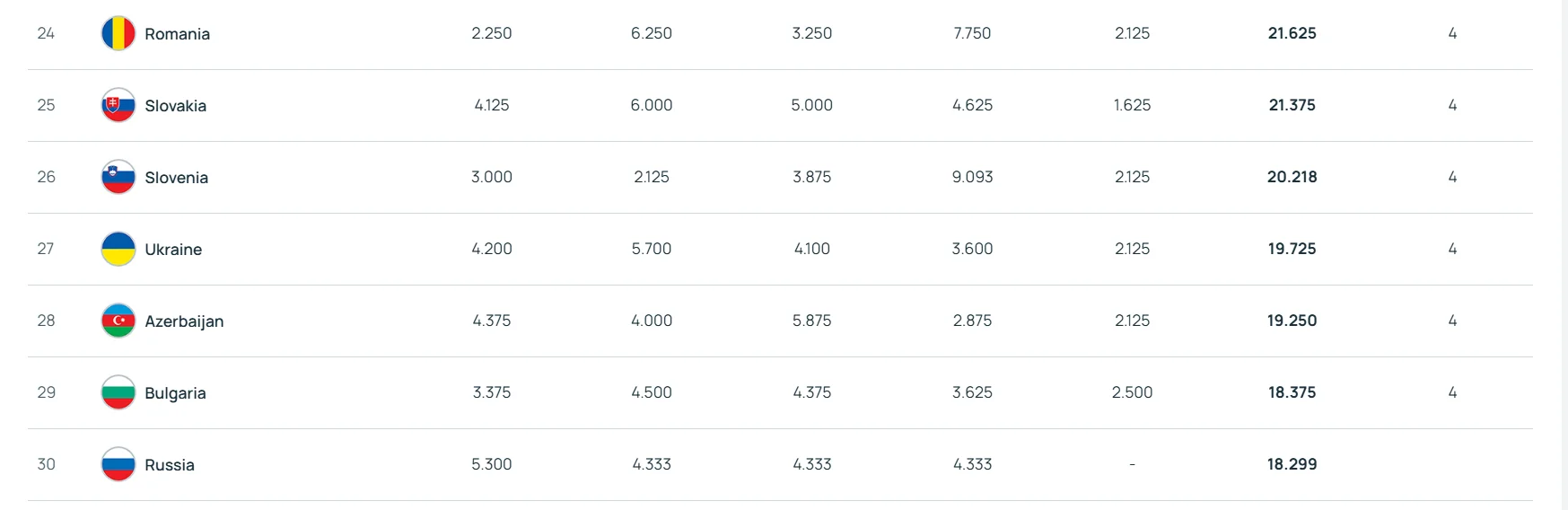This screenshot has width=1568, height=510.
Task: Open the Ukraine country link
Action: pos(173,250)
